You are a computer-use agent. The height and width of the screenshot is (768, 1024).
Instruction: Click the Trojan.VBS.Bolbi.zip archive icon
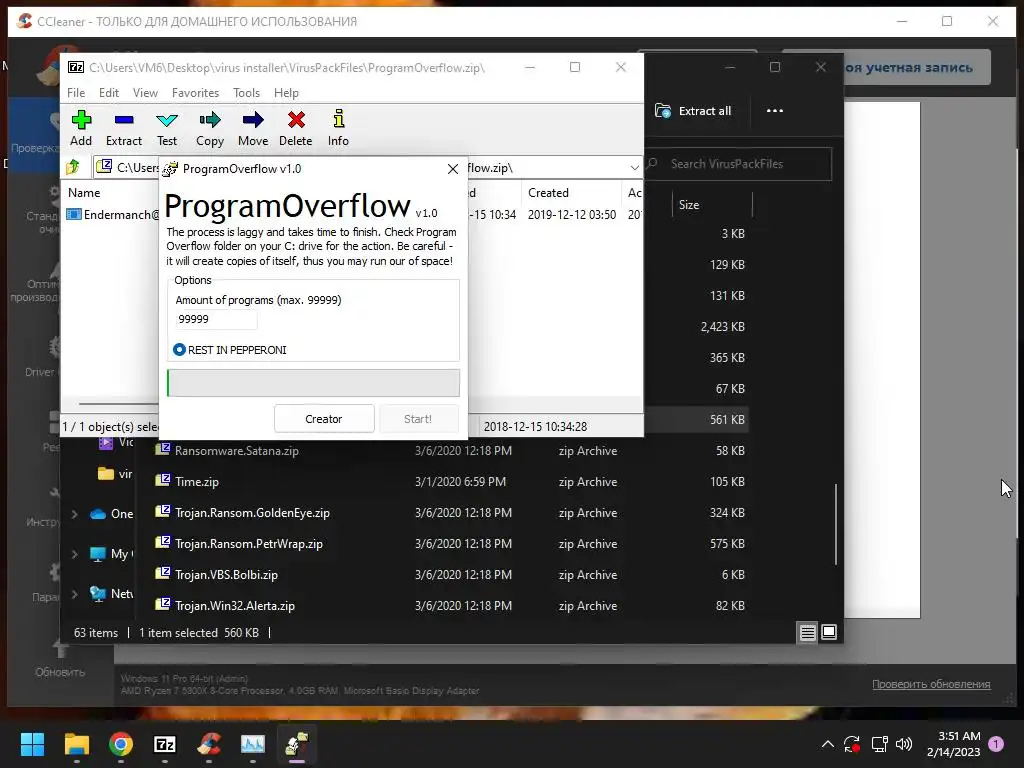click(163, 573)
